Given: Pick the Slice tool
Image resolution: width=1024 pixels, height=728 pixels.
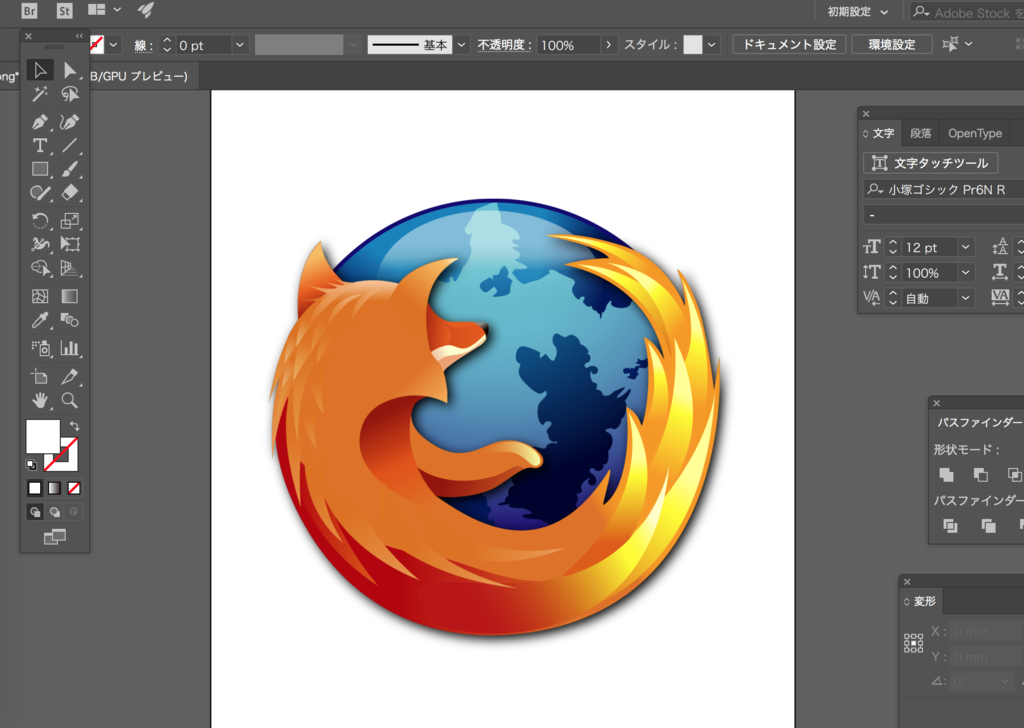Looking at the screenshot, I should pos(70,376).
